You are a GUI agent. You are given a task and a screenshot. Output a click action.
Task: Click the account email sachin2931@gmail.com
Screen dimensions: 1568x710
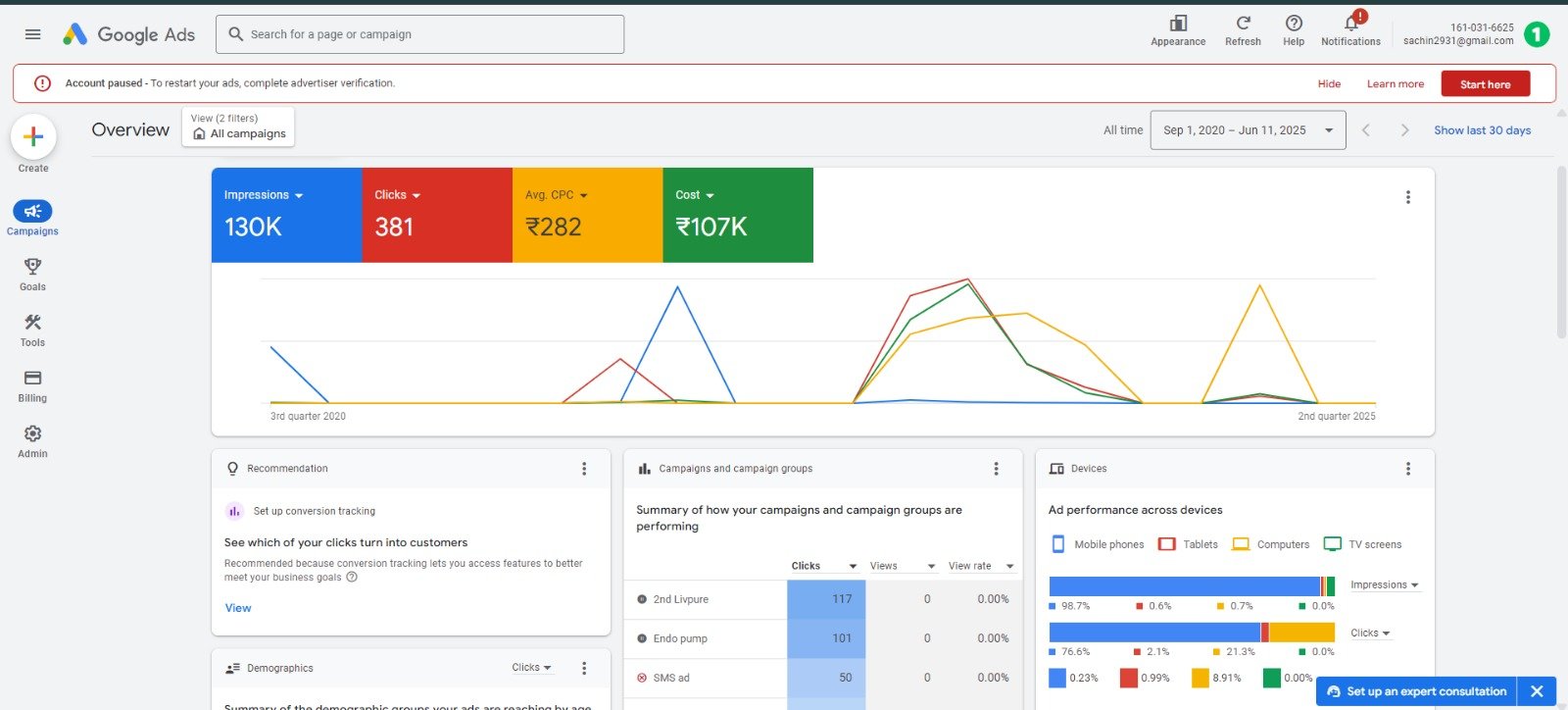coord(1458,41)
